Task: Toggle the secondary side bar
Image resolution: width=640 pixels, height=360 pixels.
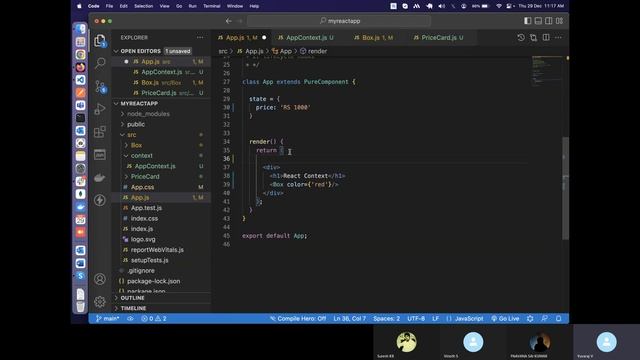Action: point(549,21)
